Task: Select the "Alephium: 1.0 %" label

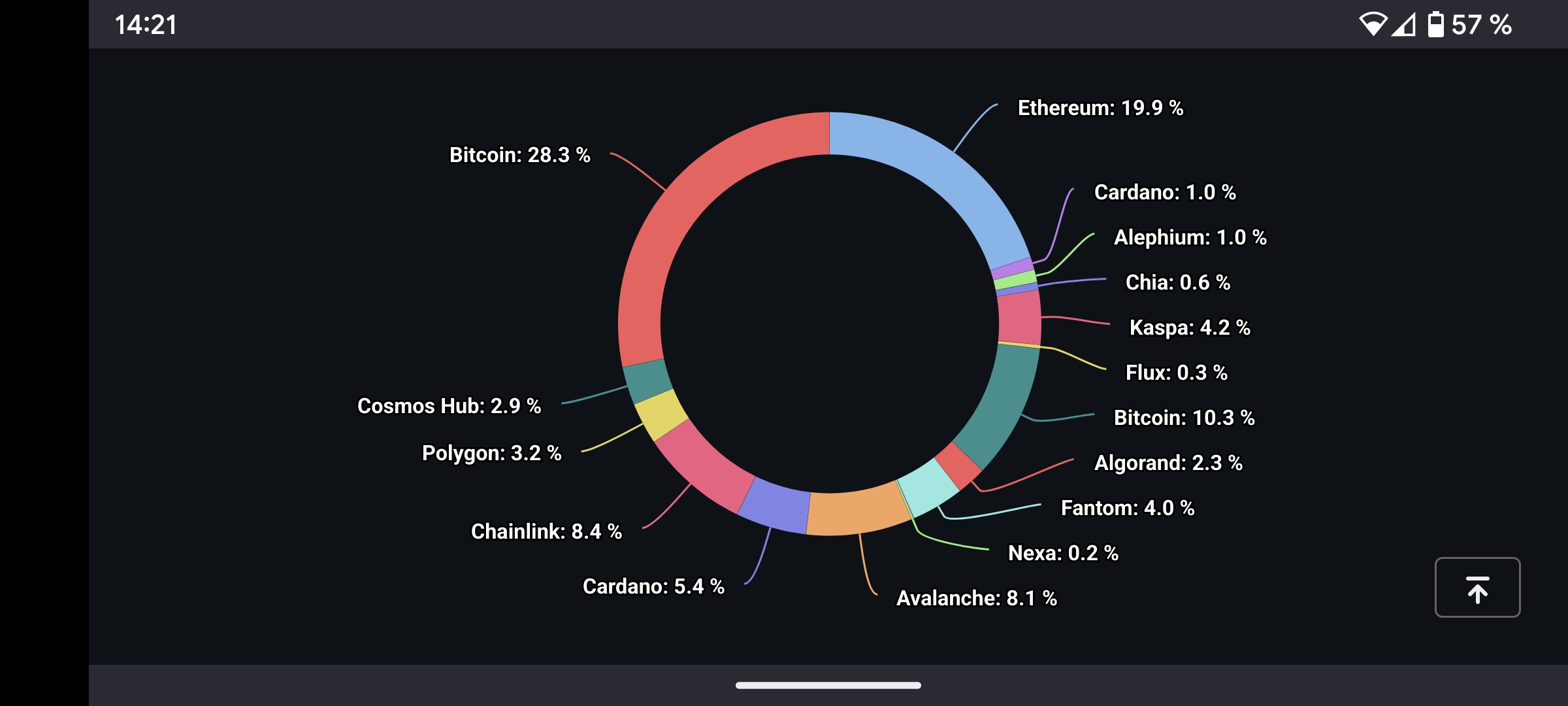Action: click(x=1190, y=237)
